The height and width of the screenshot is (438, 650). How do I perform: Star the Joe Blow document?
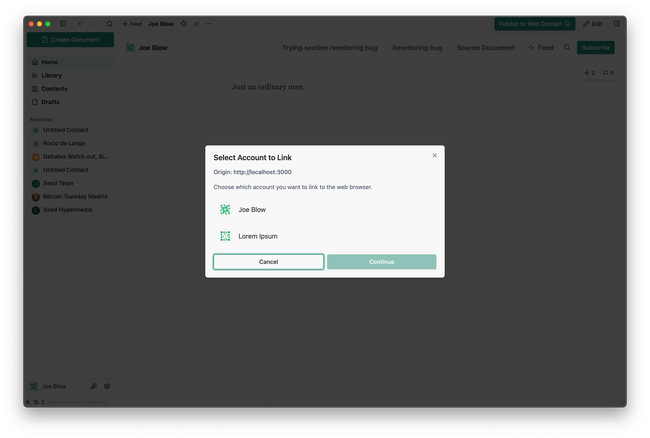(183, 23)
